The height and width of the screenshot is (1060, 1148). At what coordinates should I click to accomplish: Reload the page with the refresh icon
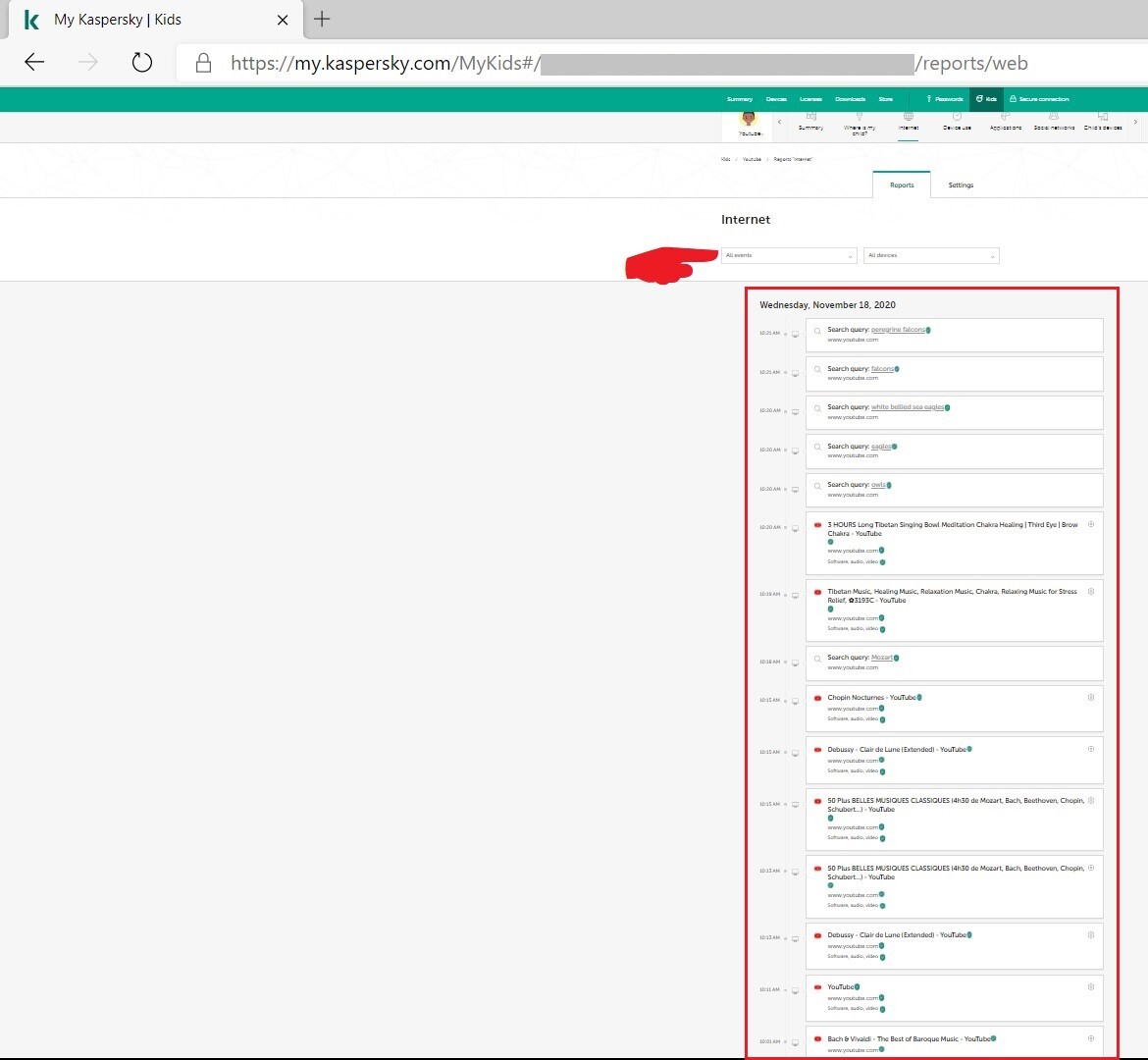point(142,62)
